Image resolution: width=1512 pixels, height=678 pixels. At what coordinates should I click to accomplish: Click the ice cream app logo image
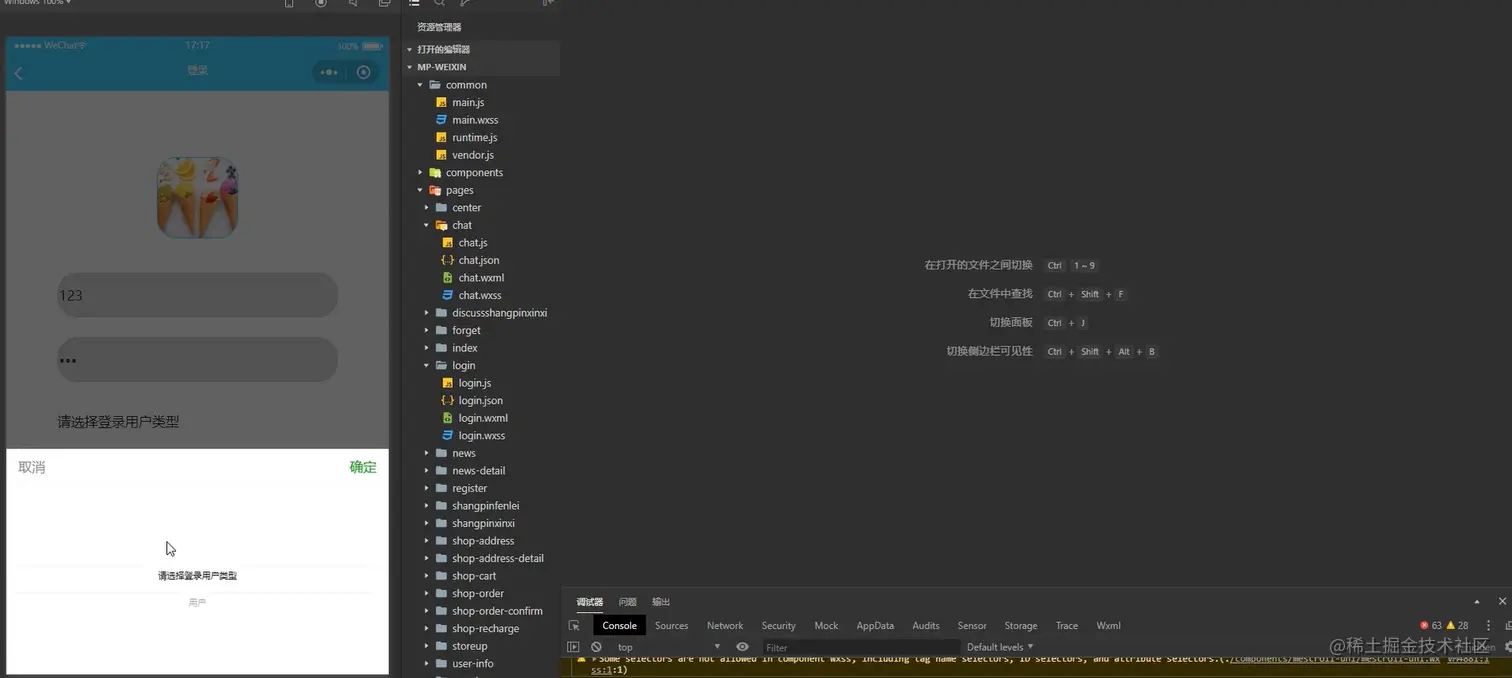pyautogui.click(x=197, y=197)
